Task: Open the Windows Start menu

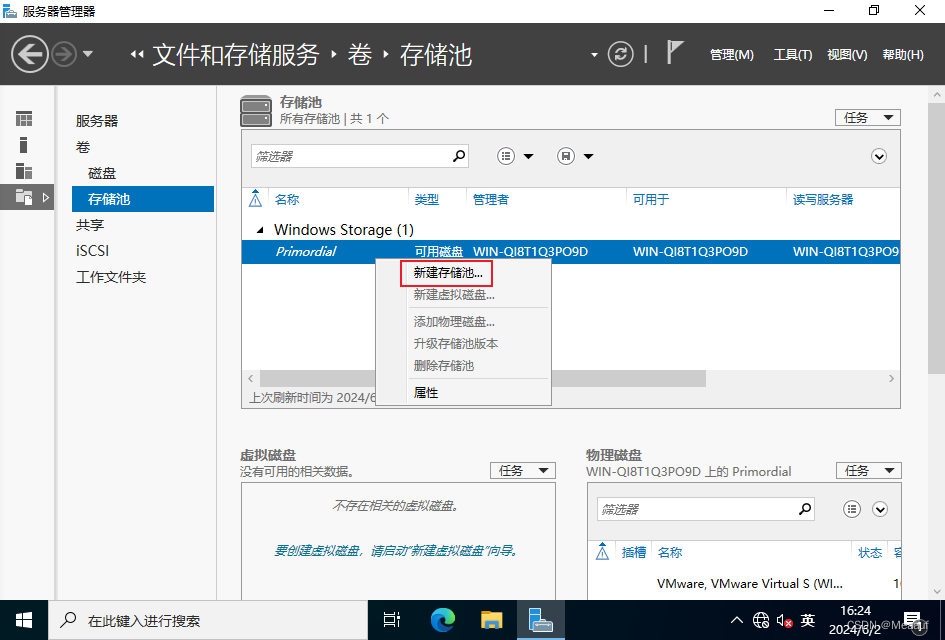Action: coord(24,620)
